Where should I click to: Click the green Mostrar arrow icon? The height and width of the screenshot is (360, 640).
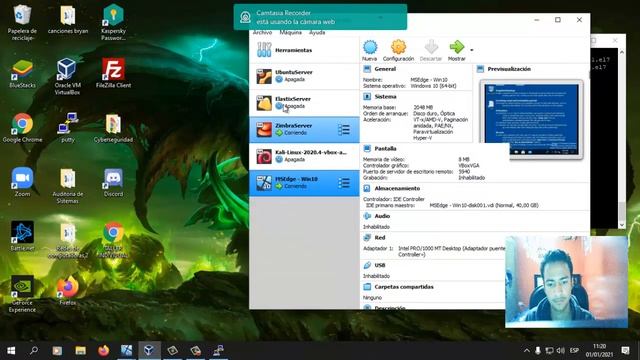[x=456, y=47]
